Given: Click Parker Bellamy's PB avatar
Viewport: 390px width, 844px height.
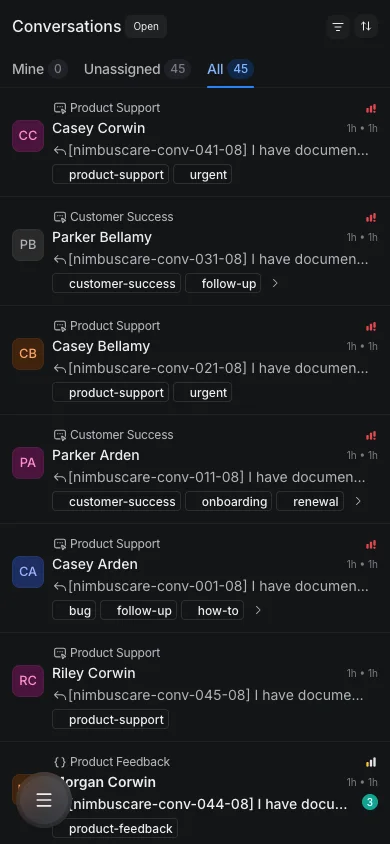Looking at the screenshot, I should point(28,245).
